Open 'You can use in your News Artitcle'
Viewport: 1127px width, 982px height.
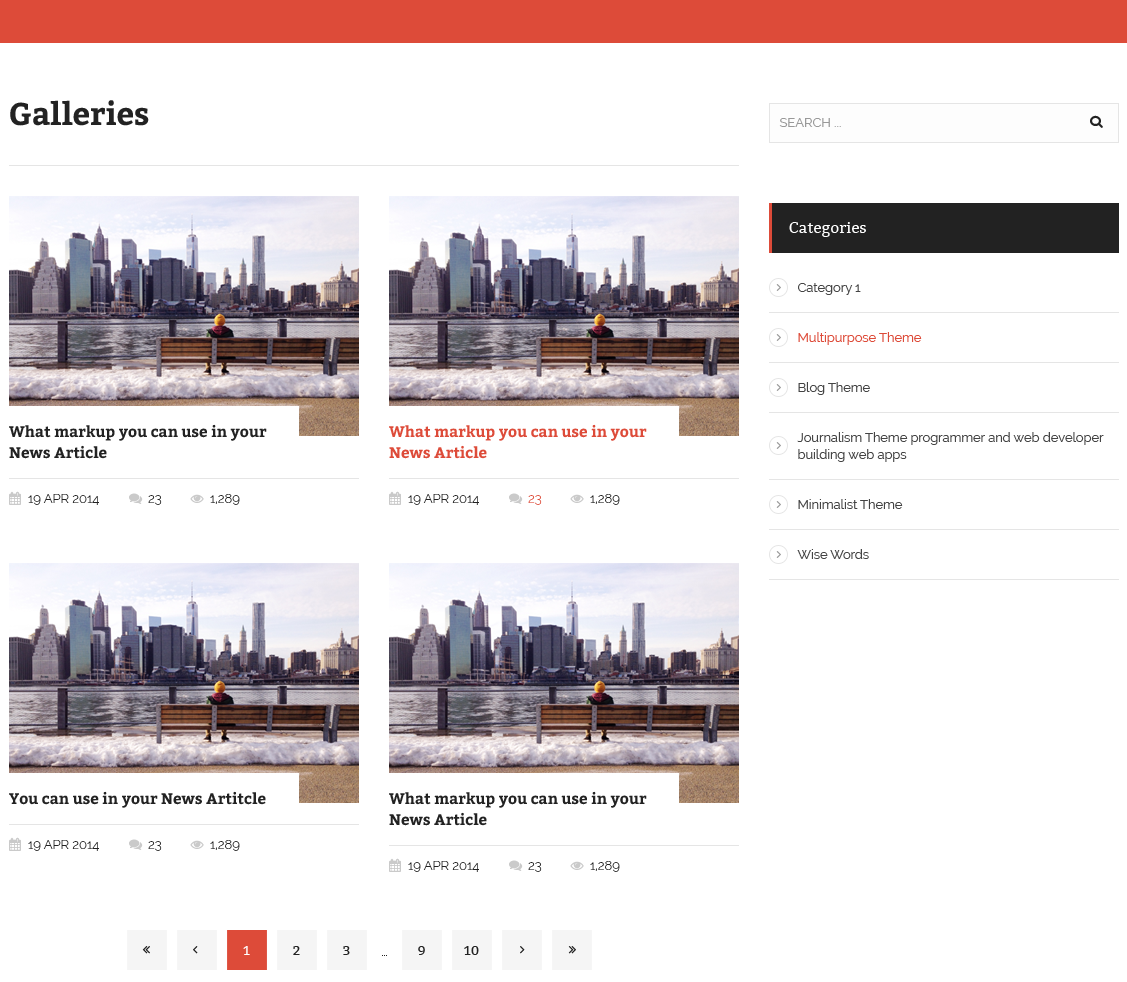pos(137,799)
